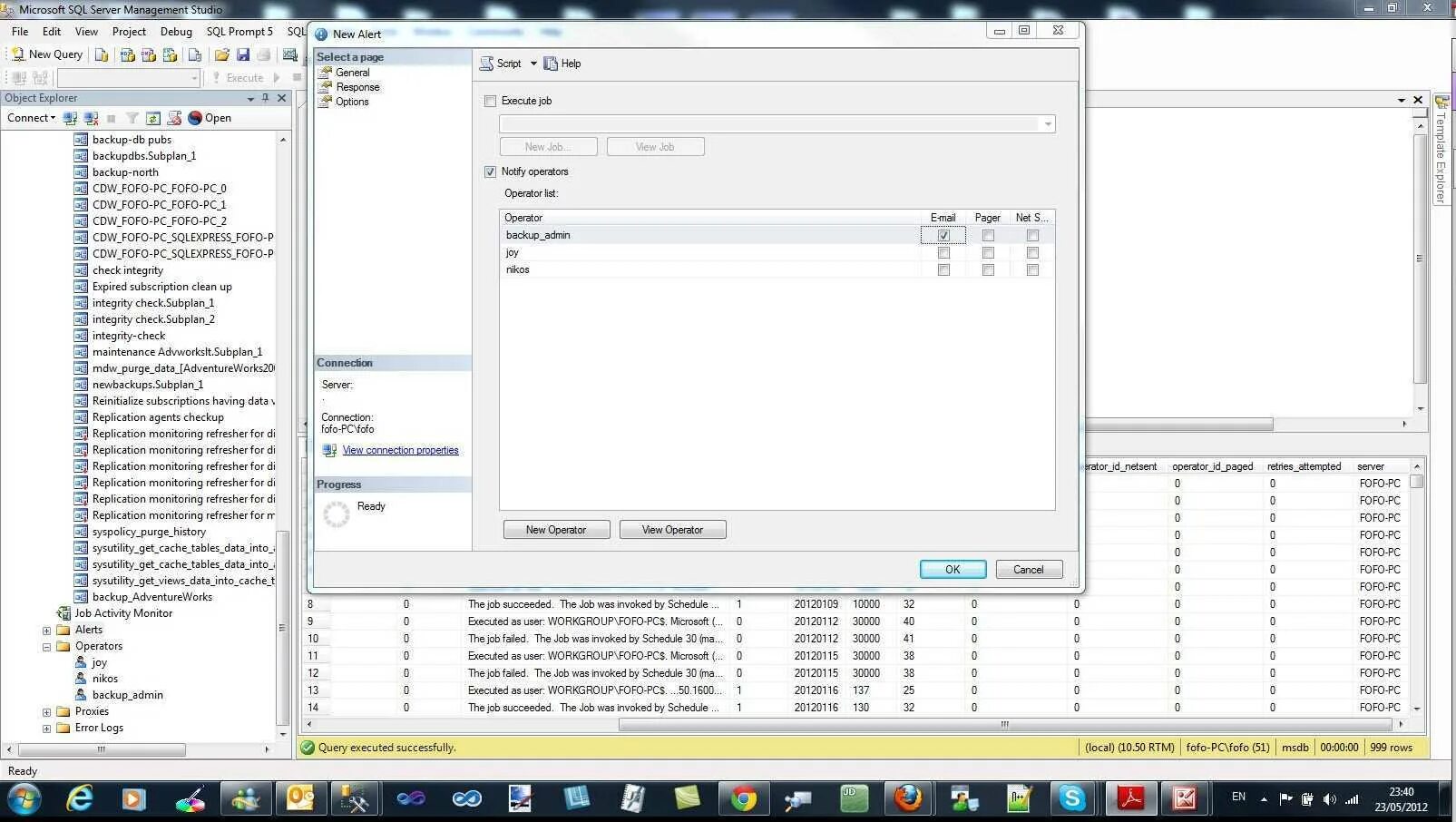Viewport: 1456px width, 822px height.
Task: Click the results grid horizontal scrollbar
Action: tap(1005, 725)
